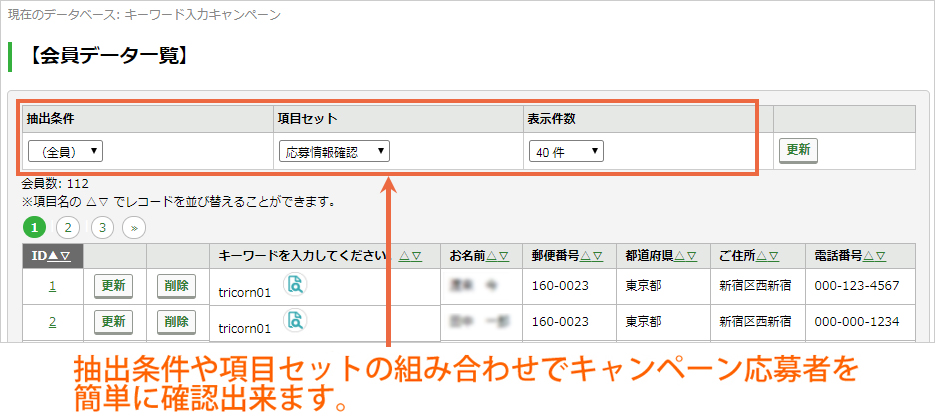Sort records by お名前 △▽

[x=497, y=256]
